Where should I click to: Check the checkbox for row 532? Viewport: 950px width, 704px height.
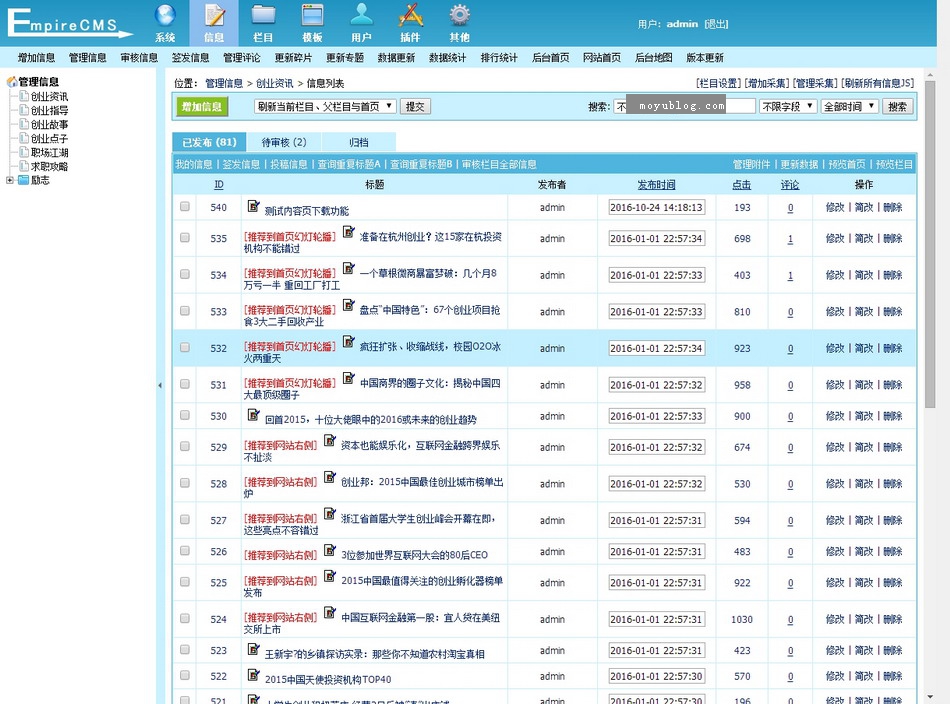(185, 347)
